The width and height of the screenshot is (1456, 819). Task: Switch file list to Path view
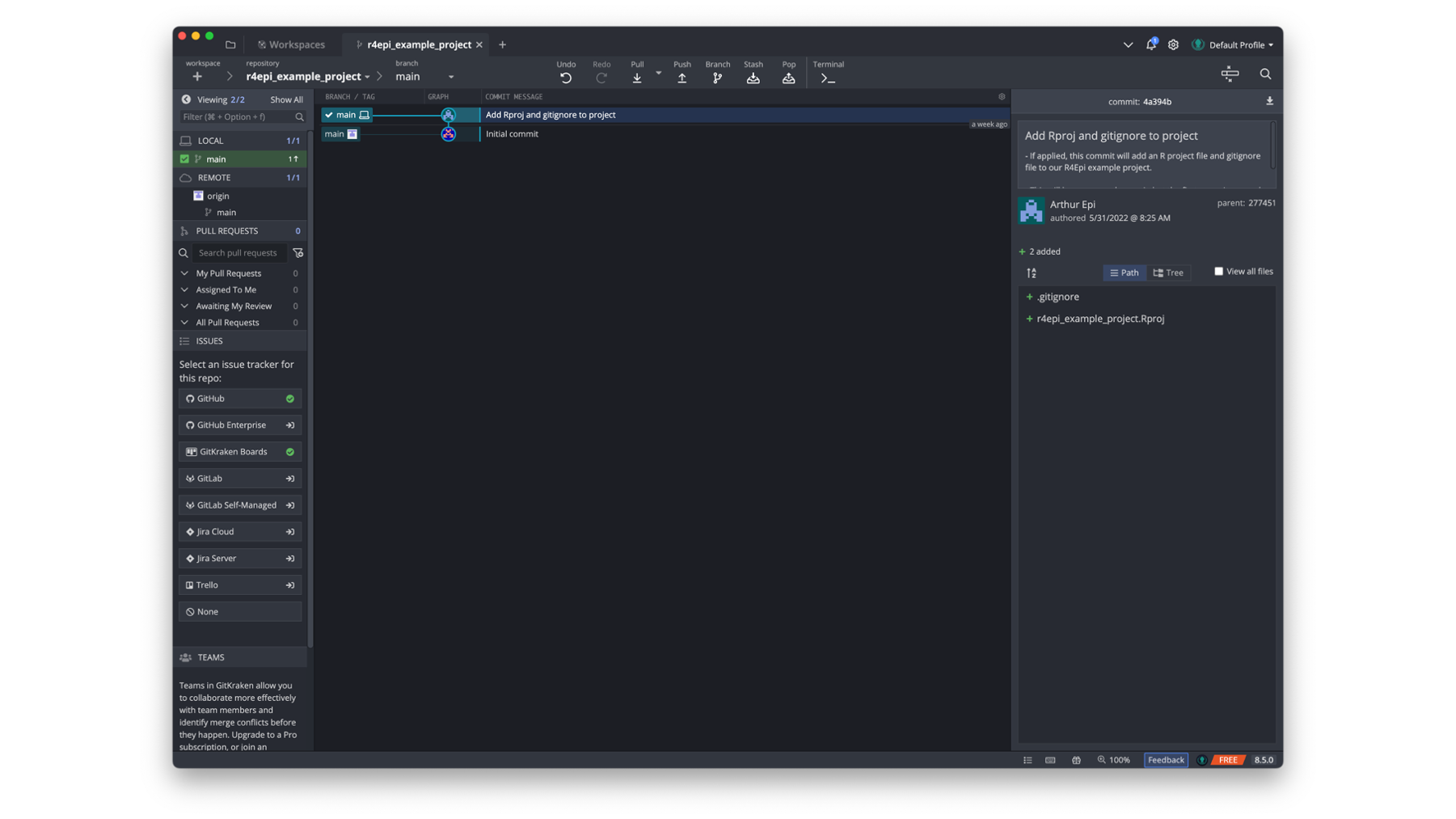coord(1124,273)
